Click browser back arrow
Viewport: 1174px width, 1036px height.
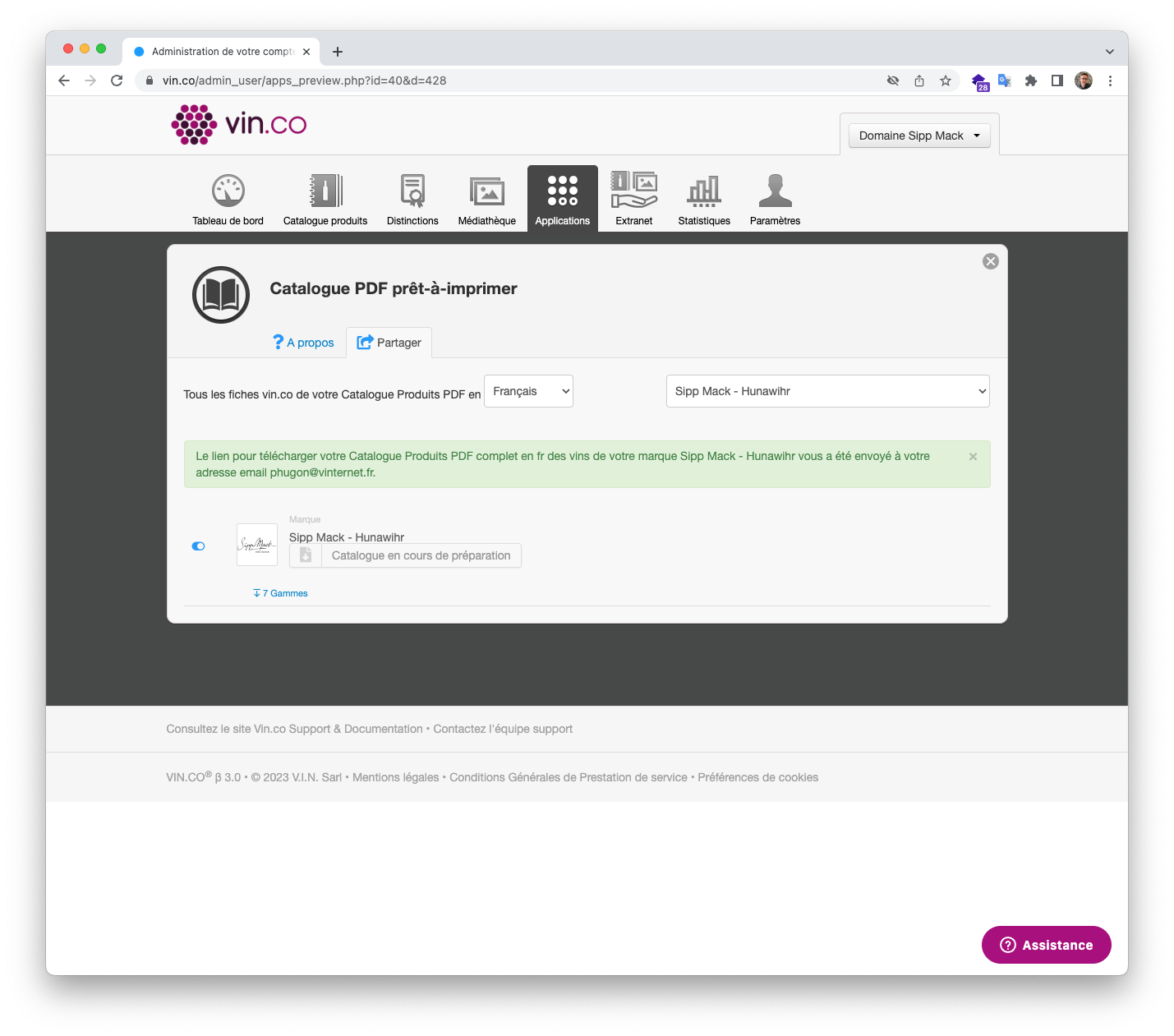(x=64, y=81)
